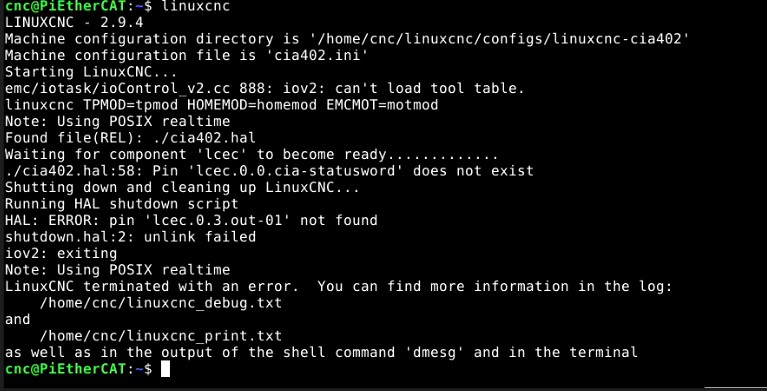Click the 'shutdown.hal:2: unlink failed' line
767x391 pixels.
click(x=131, y=237)
